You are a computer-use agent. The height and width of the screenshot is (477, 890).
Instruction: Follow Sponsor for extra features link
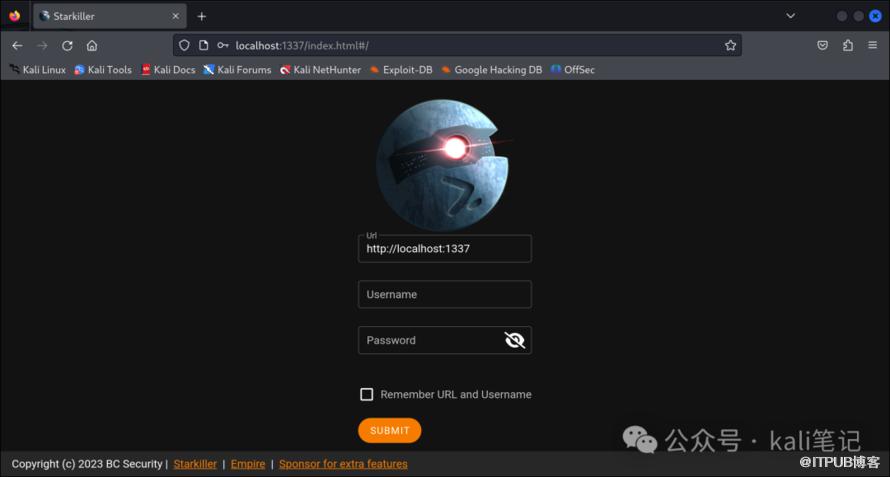(343, 464)
